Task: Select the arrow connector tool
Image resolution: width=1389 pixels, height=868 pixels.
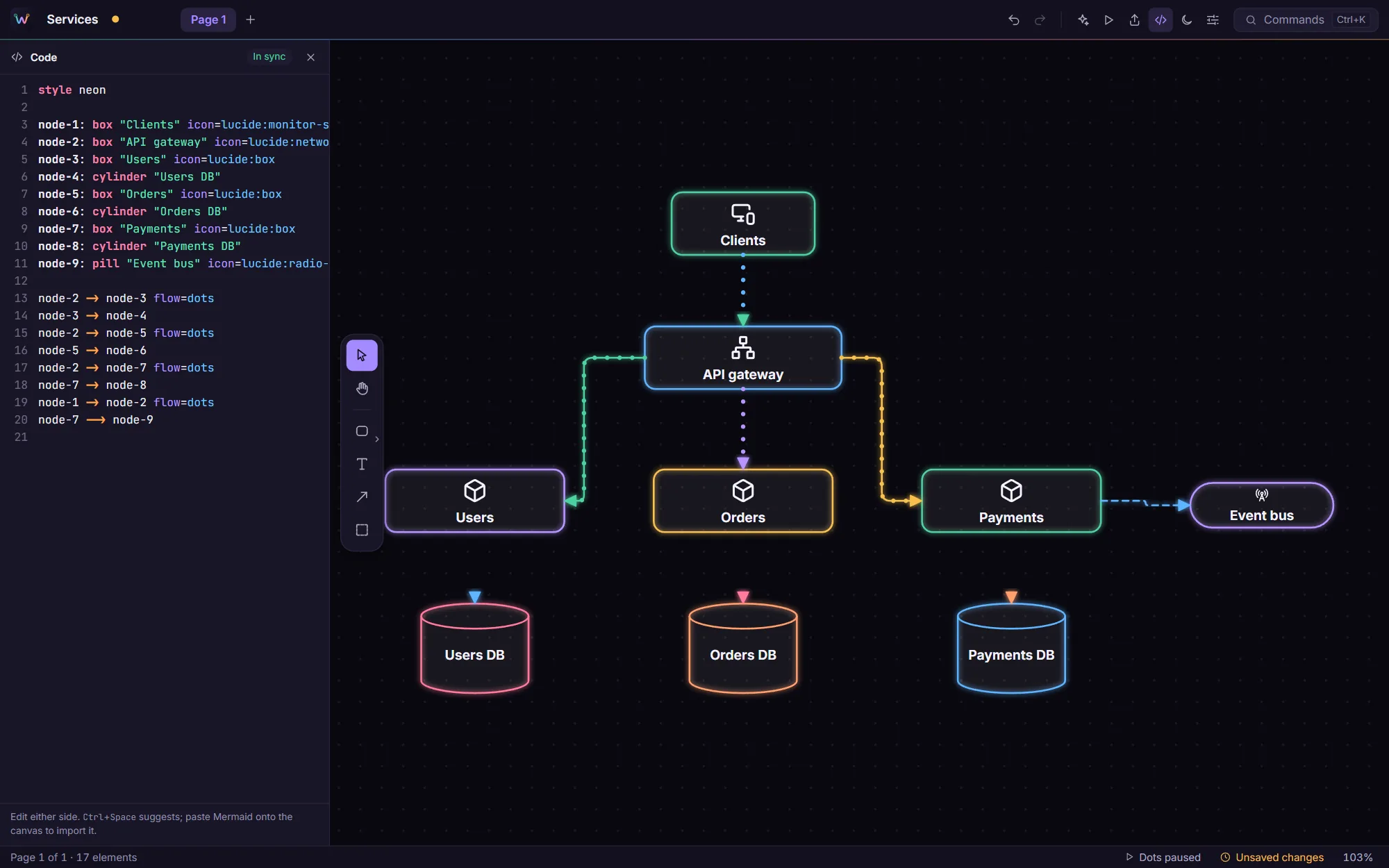Action: tap(362, 497)
